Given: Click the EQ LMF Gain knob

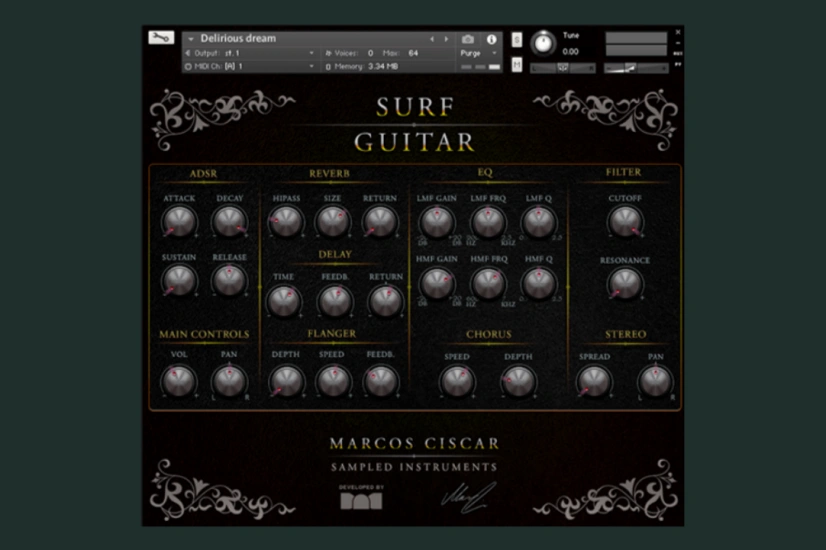Looking at the screenshot, I should [437, 222].
